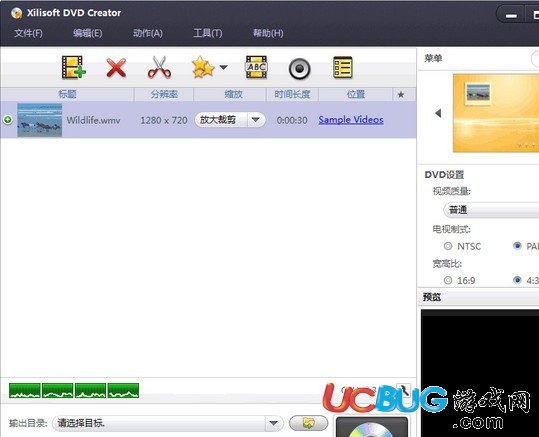This screenshot has width=539, height=437.
Task: Click the 时间长度 column header
Action: (x=292, y=94)
